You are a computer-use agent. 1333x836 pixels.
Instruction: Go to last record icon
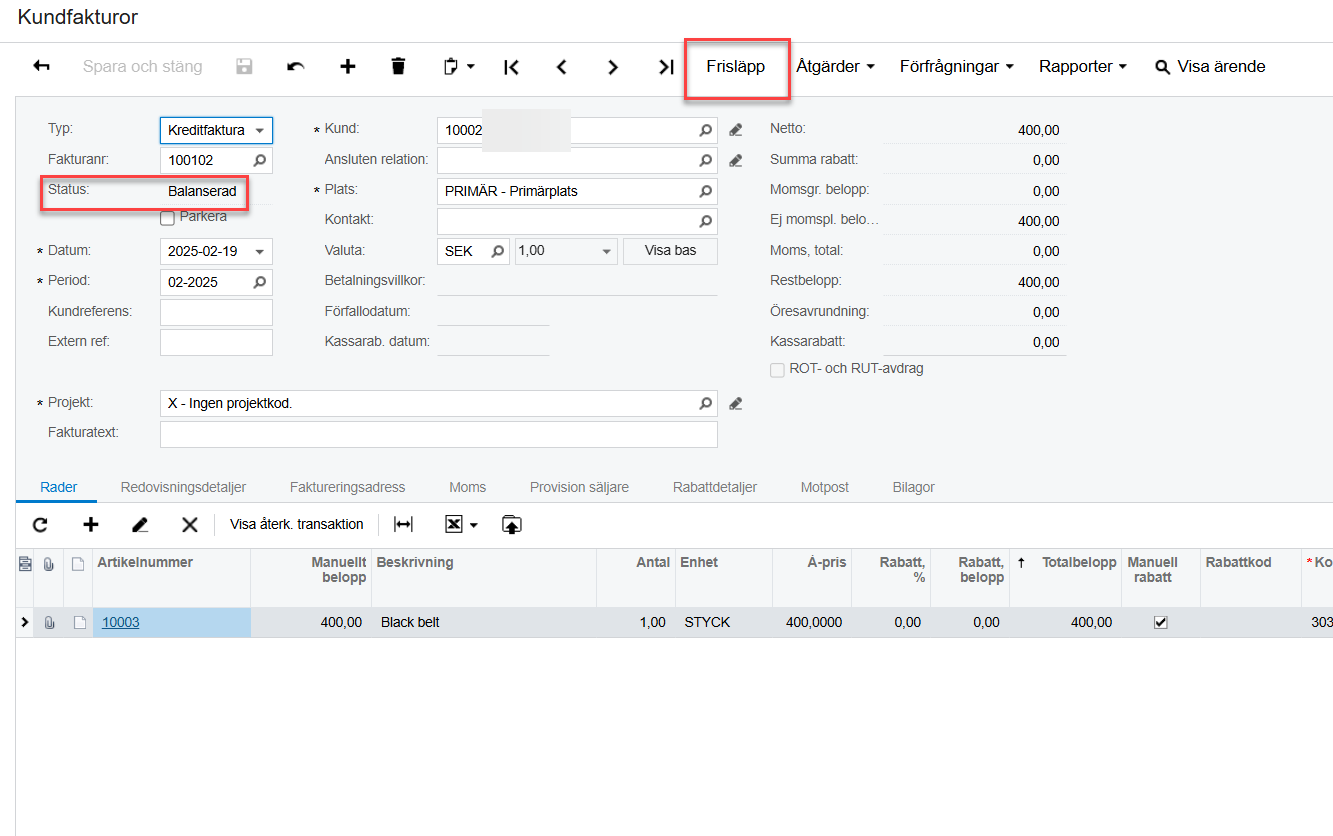(x=666, y=66)
